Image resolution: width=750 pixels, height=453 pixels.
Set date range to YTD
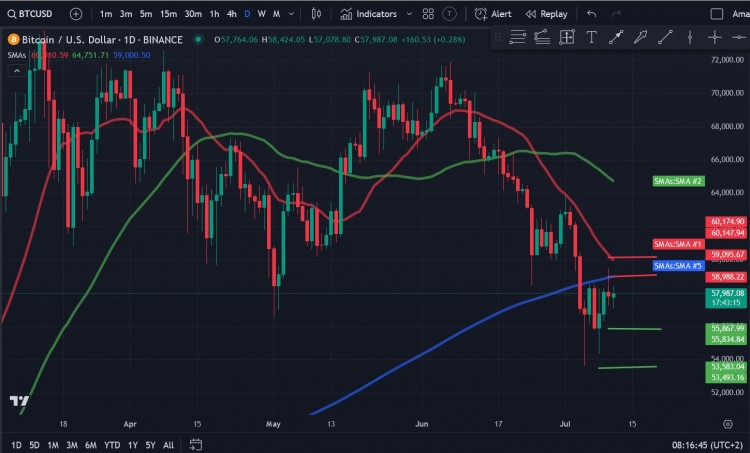click(x=112, y=445)
